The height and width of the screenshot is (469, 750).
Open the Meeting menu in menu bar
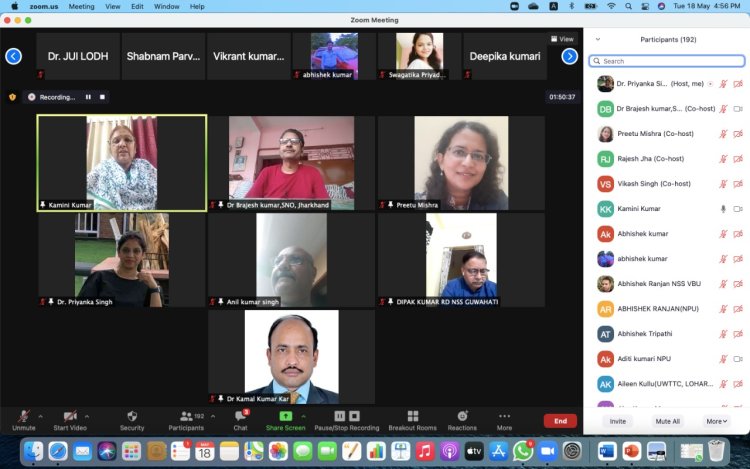coord(82,6)
